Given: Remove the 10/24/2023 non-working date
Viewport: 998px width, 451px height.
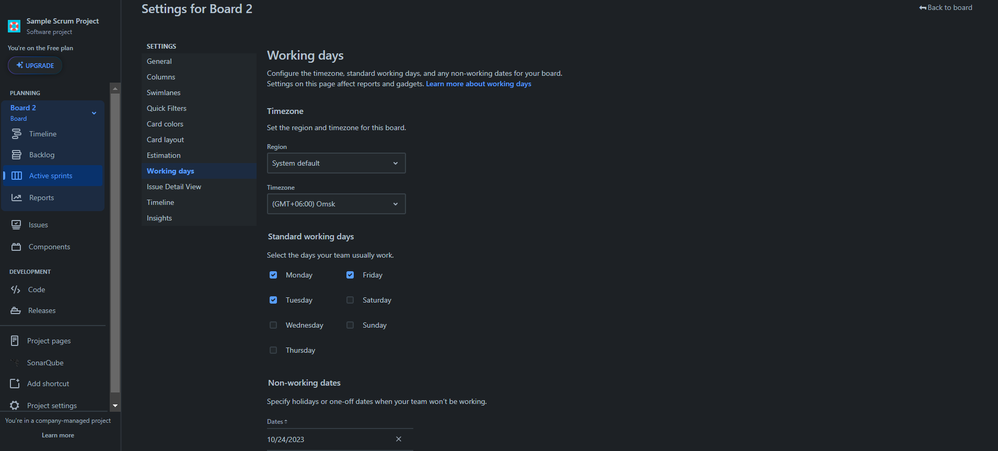Looking at the screenshot, I should coord(398,440).
